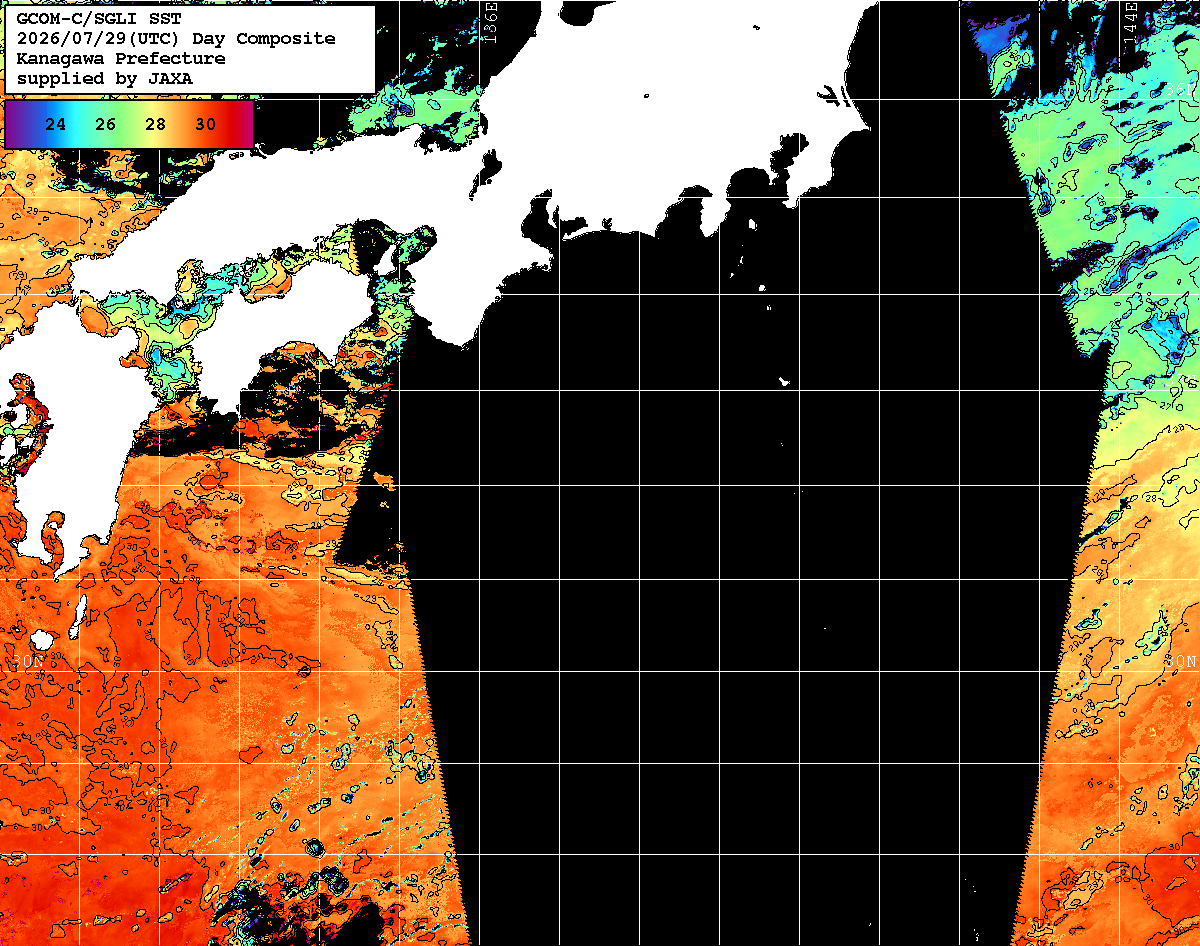Click the 26 label on the temperature legend

106,125
